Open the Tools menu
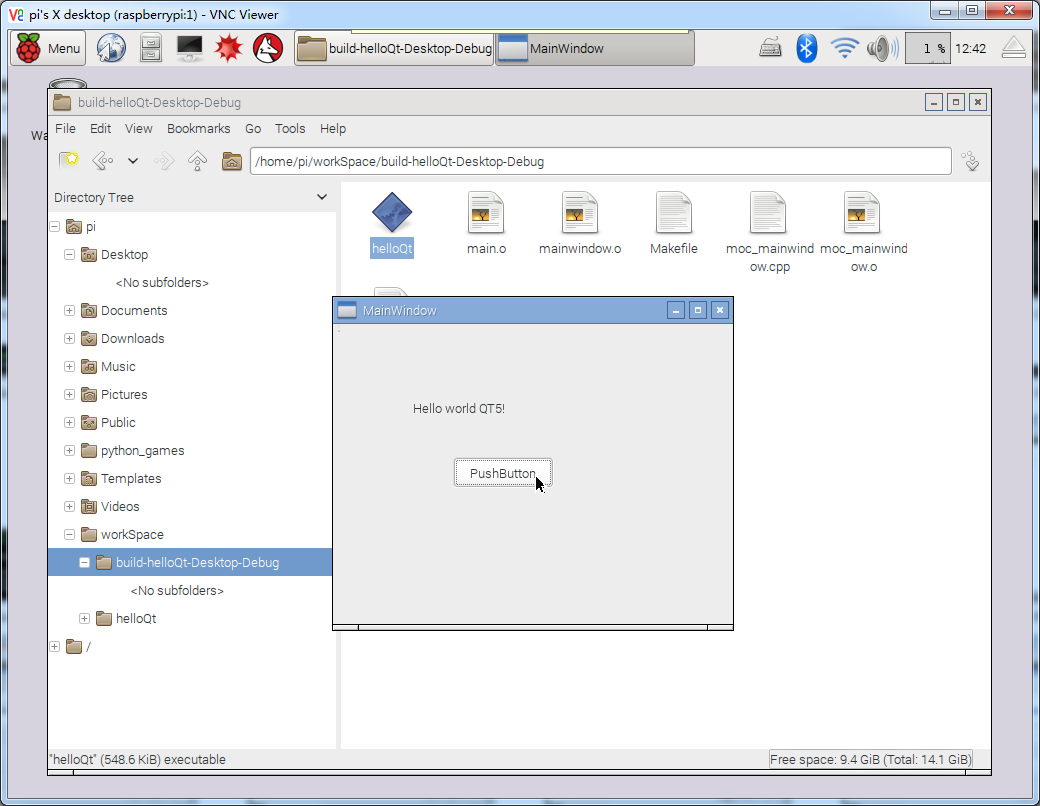The width and height of the screenshot is (1040, 806). [x=290, y=129]
